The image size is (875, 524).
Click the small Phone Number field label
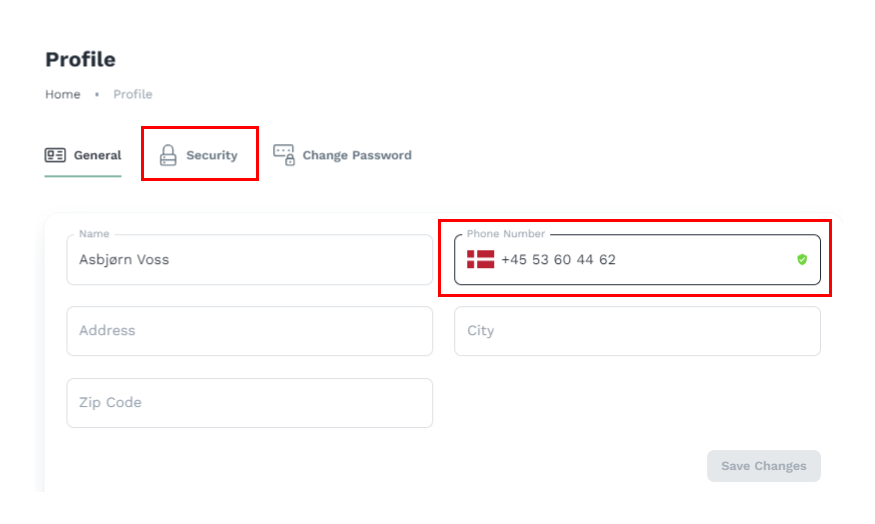click(506, 234)
